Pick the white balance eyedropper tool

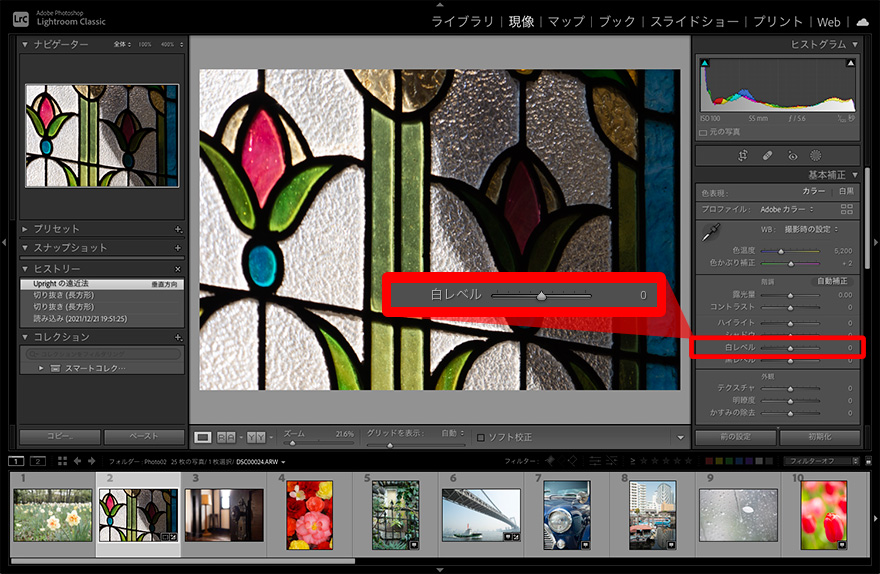tap(710, 233)
